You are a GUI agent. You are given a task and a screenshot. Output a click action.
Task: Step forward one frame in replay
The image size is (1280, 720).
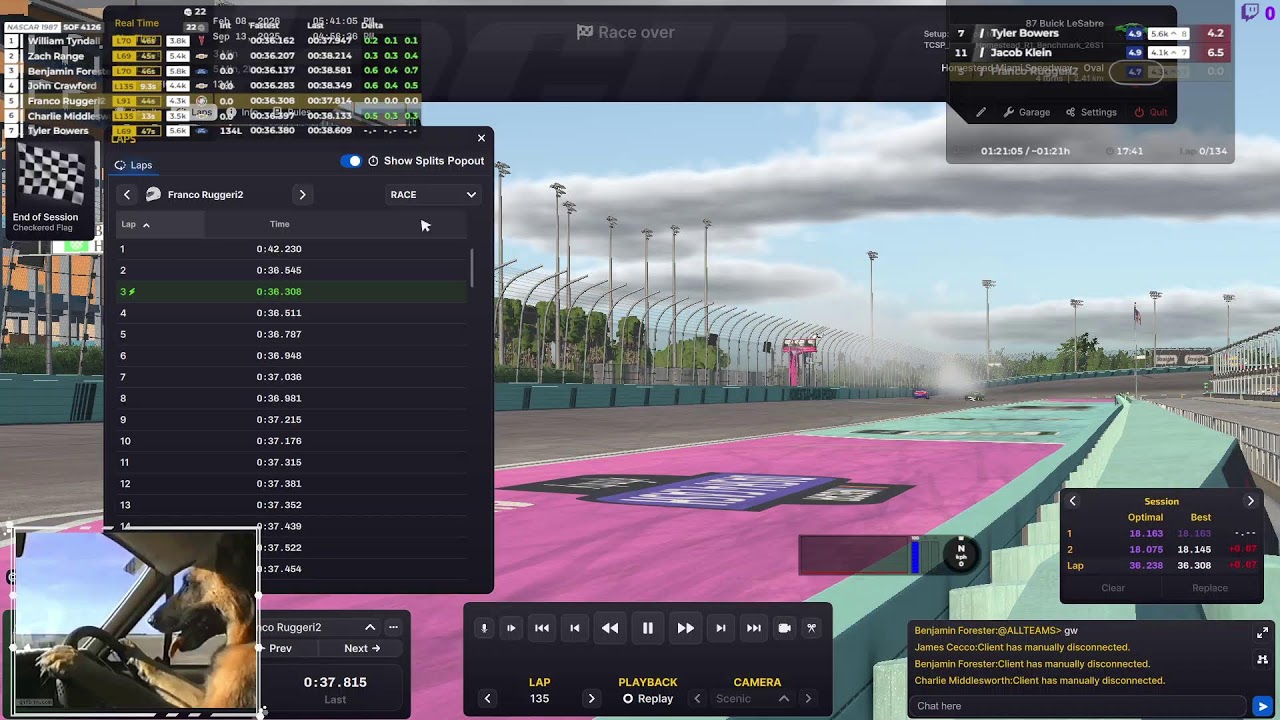pyautogui.click(x=721, y=628)
